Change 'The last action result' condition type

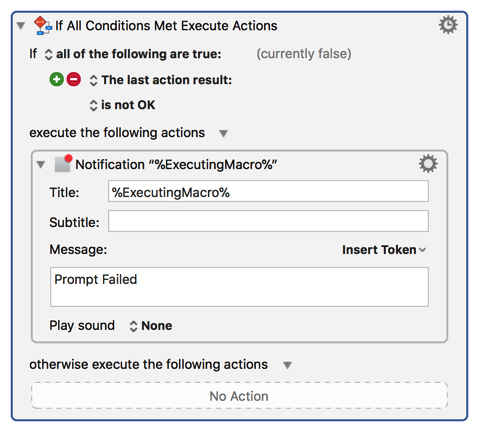(161, 80)
